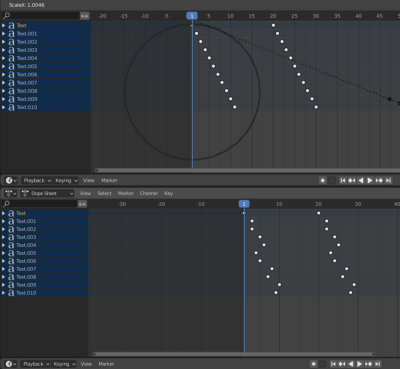Jump to end frame in upper timeline

tap(388, 180)
